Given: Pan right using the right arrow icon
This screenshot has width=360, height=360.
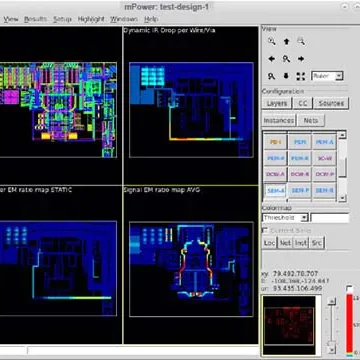Looking at the screenshot, I should coord(301,59).
